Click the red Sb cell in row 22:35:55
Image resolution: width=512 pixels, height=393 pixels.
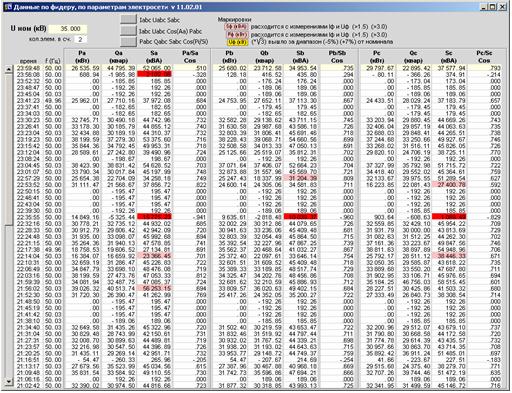pos(301,217)
